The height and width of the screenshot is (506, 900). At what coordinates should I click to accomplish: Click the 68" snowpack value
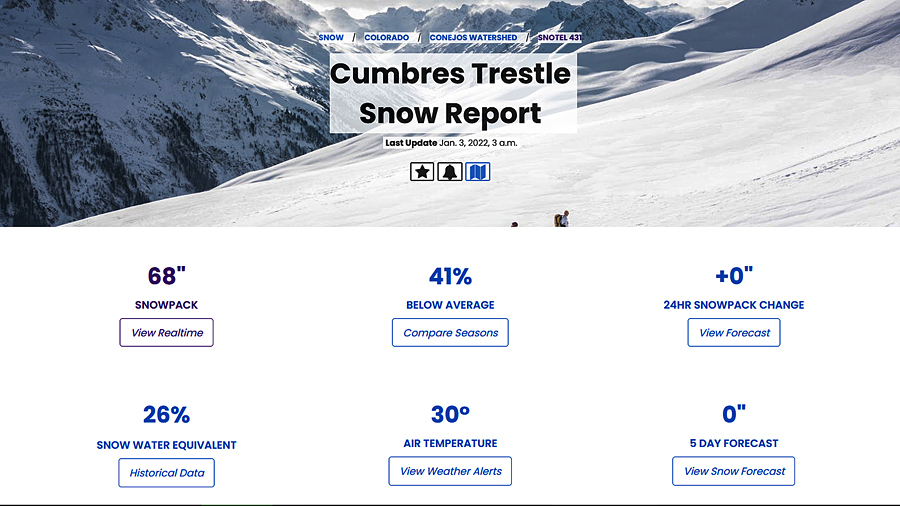coord(166,276)
